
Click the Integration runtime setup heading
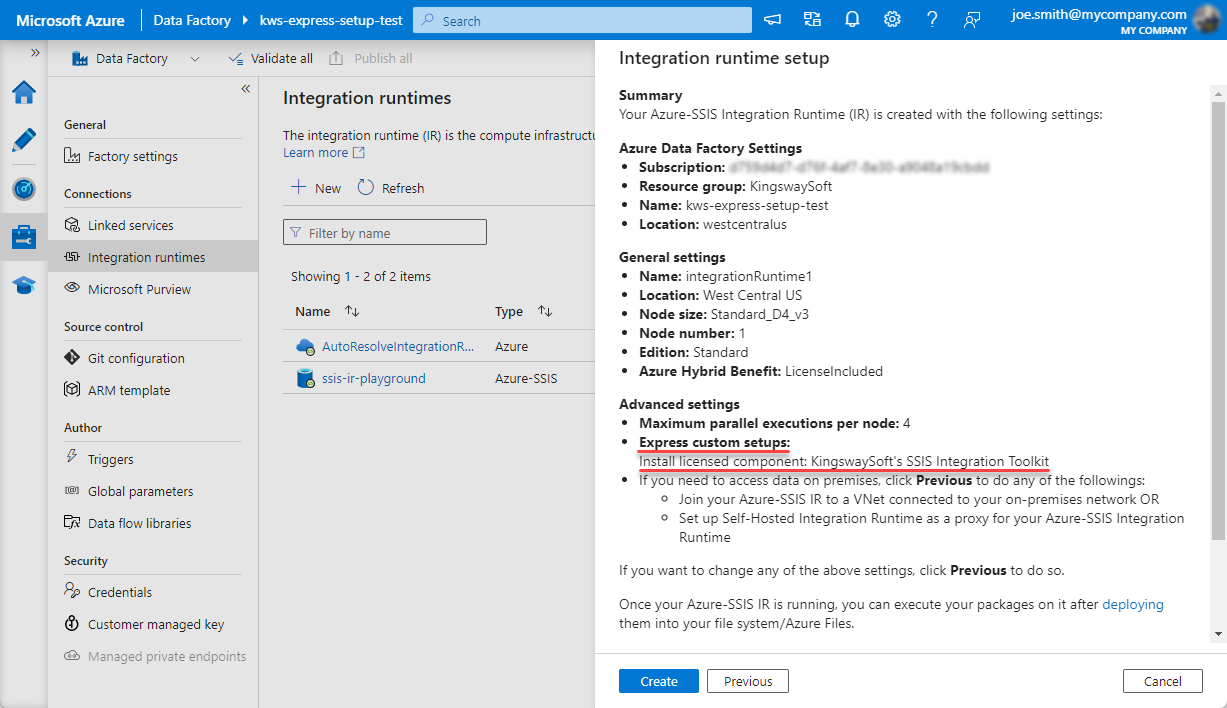click(x=724, y=58)
